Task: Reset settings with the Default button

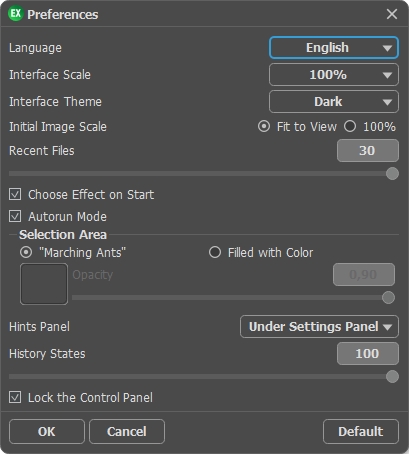Action: point(361,431)
